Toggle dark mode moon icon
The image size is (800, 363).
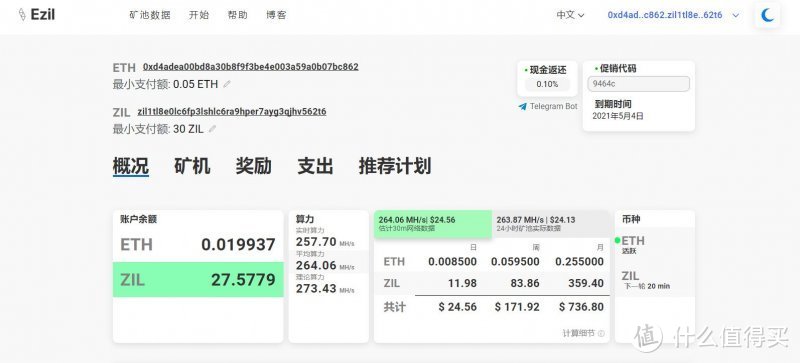(x=767, y=15)
